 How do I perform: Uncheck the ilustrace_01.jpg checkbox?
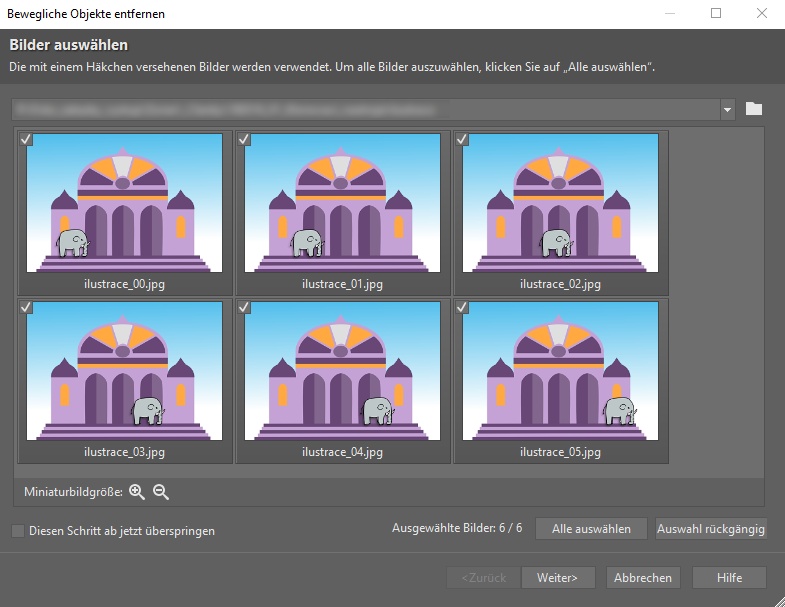click(x=244, y=140)
